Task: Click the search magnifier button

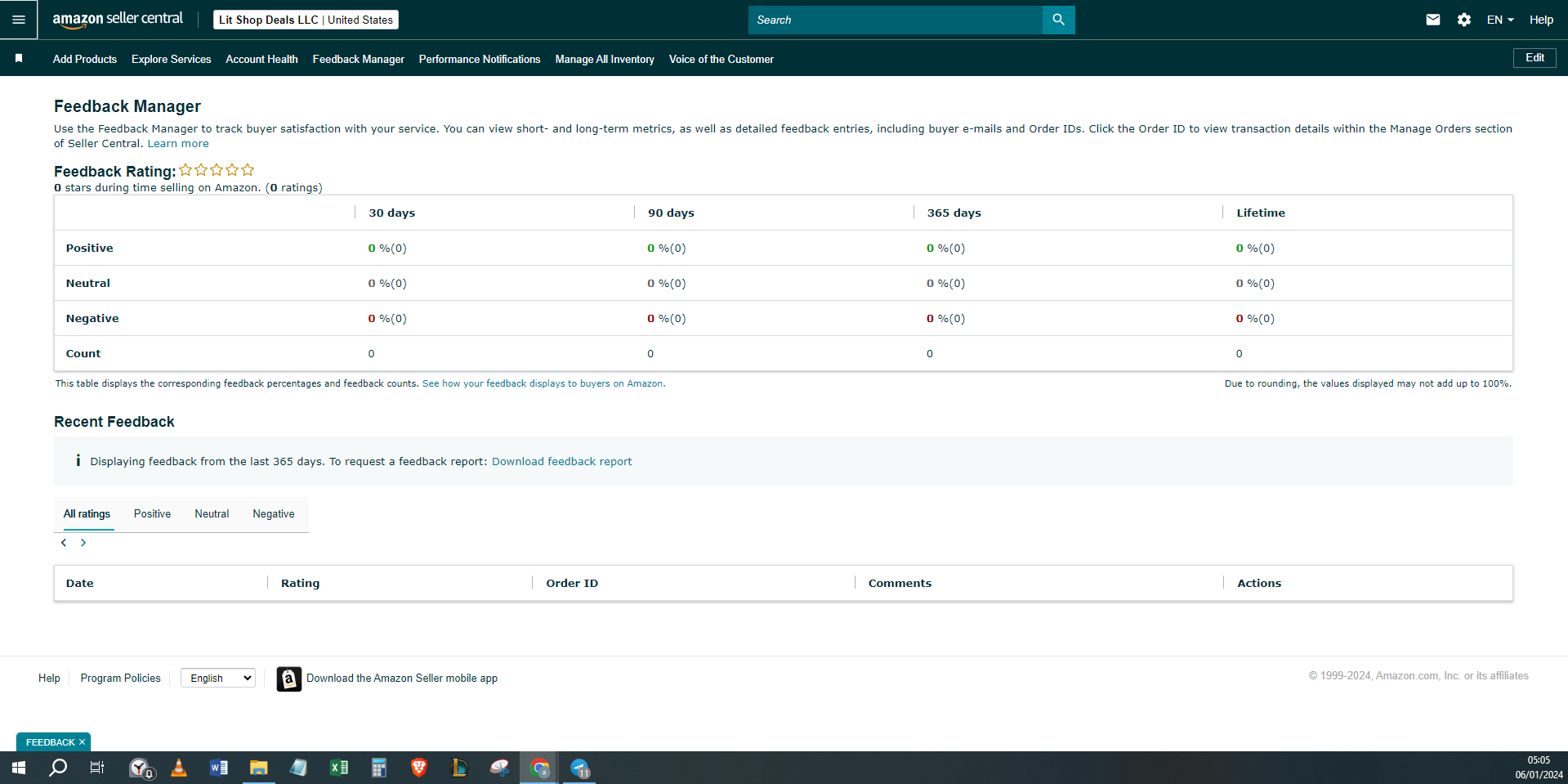Action: coord(1058,20)
